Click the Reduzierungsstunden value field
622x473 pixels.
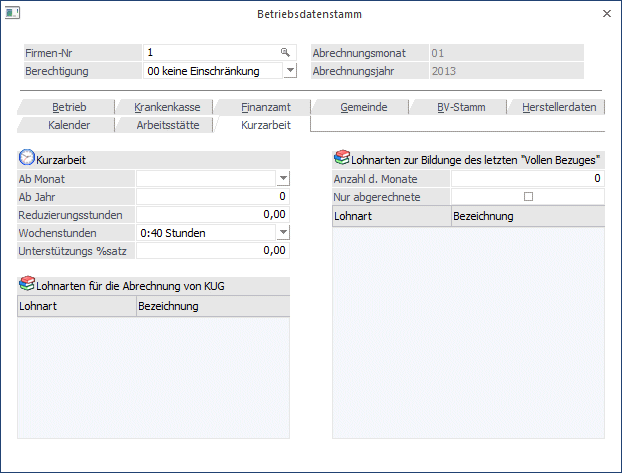pyautogui.click(x=212, y=214)
